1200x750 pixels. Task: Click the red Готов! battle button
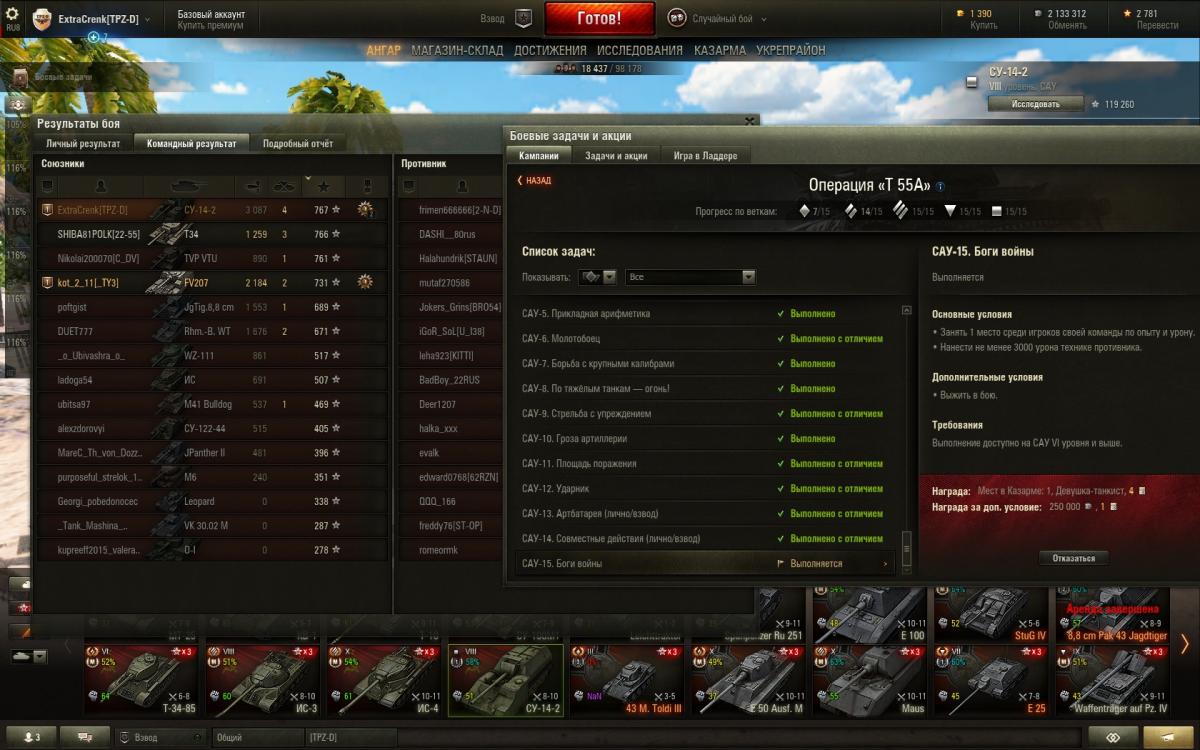(600, 18)
